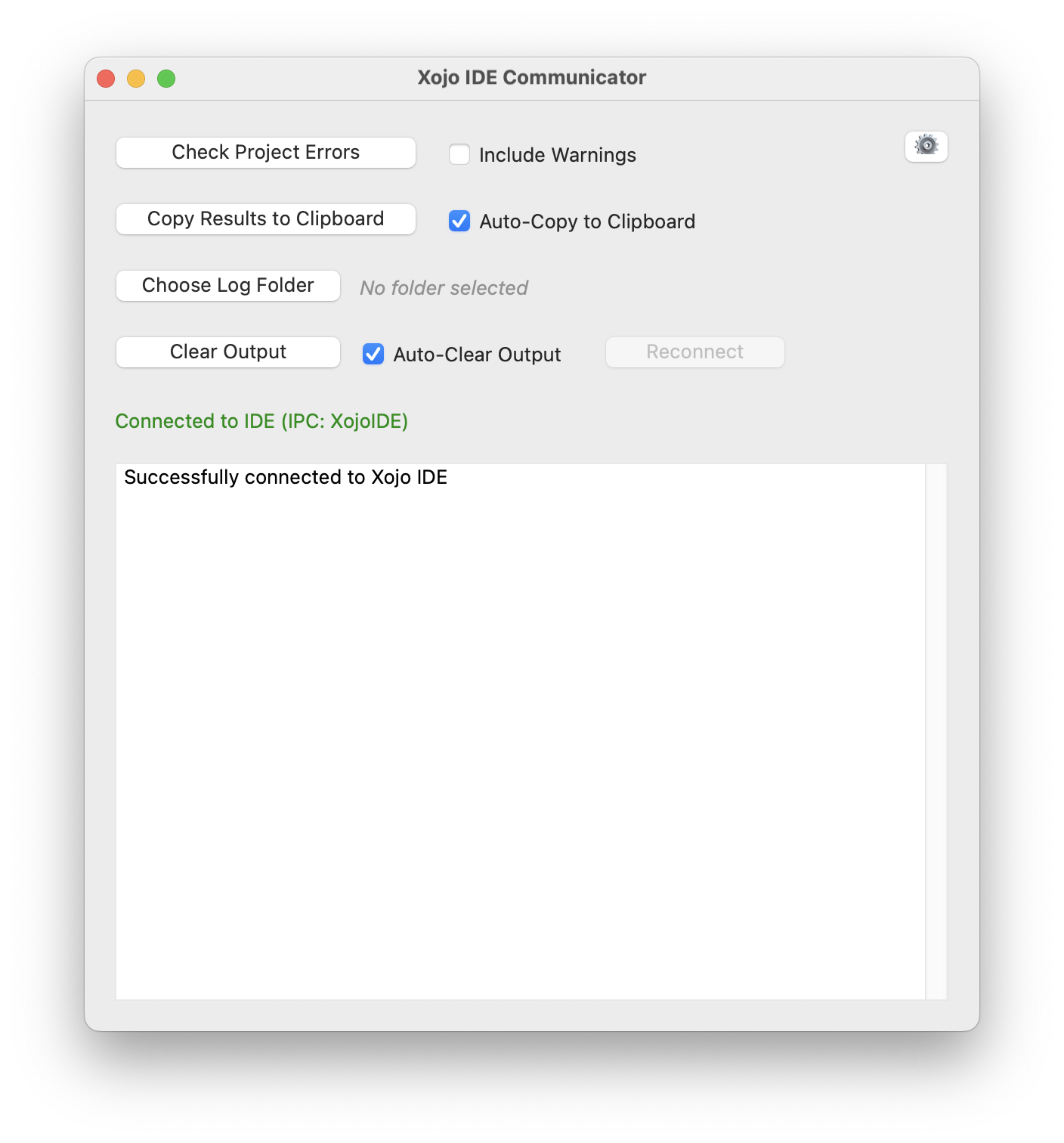Enable the Include Warnings checkbox
This screenshot has height=1143, width=1064.
tap(459, 154)
